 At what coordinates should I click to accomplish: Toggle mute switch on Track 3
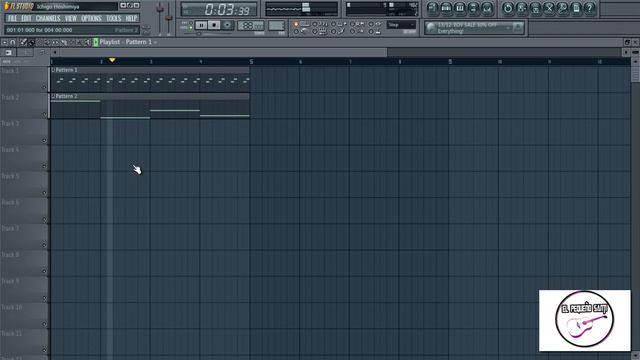coord(44,140)
